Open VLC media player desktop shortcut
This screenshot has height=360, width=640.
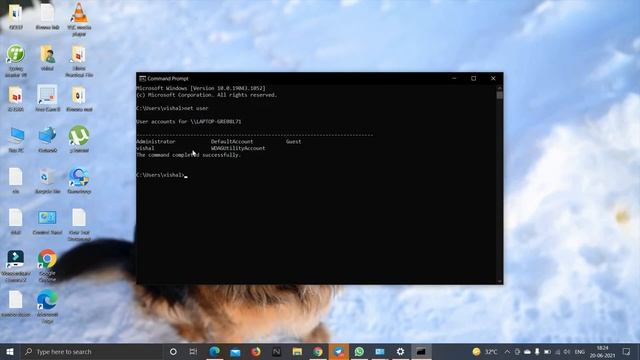79,18
